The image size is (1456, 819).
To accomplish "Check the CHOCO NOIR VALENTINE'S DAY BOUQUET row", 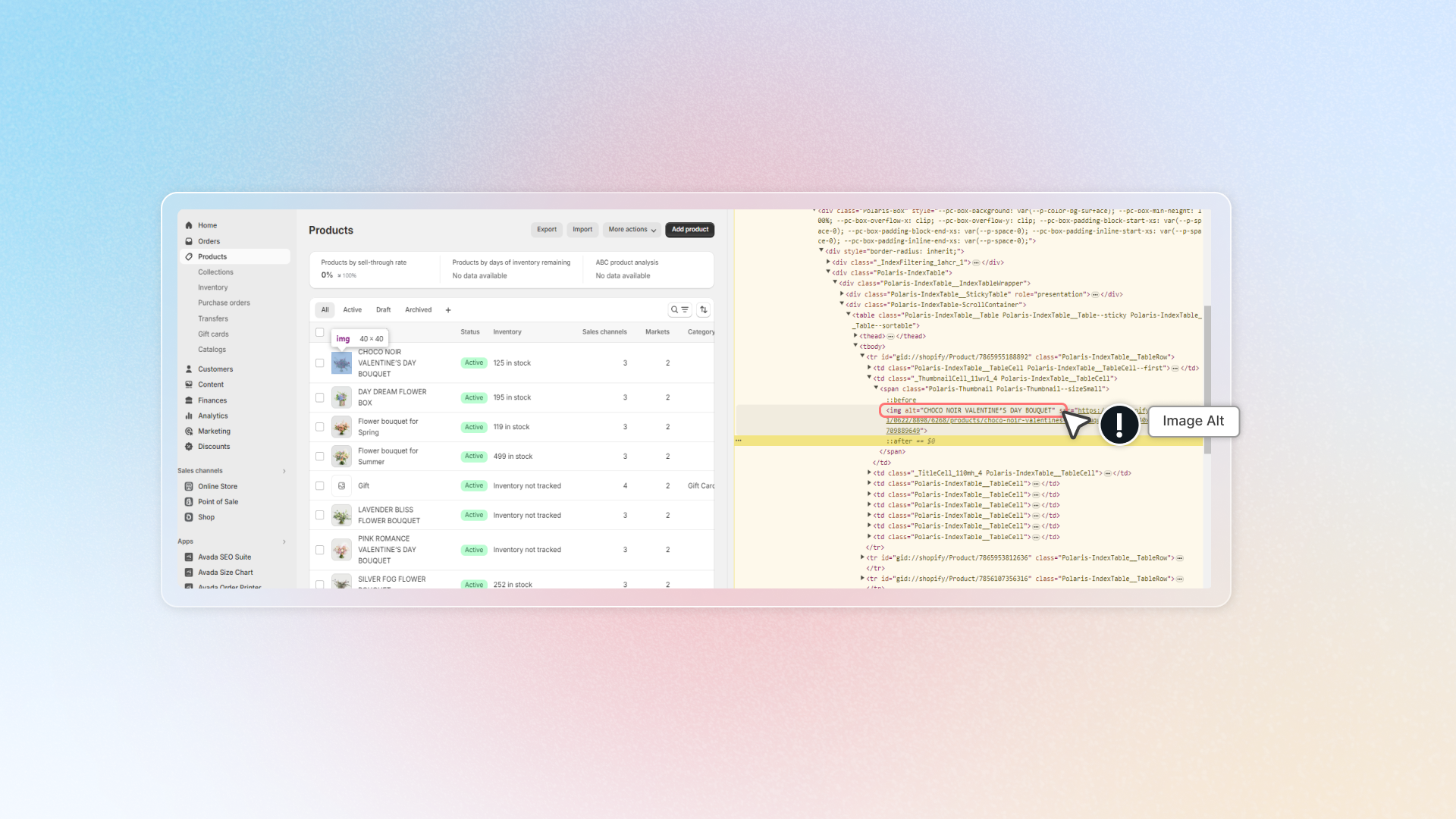I will (319, 362).
